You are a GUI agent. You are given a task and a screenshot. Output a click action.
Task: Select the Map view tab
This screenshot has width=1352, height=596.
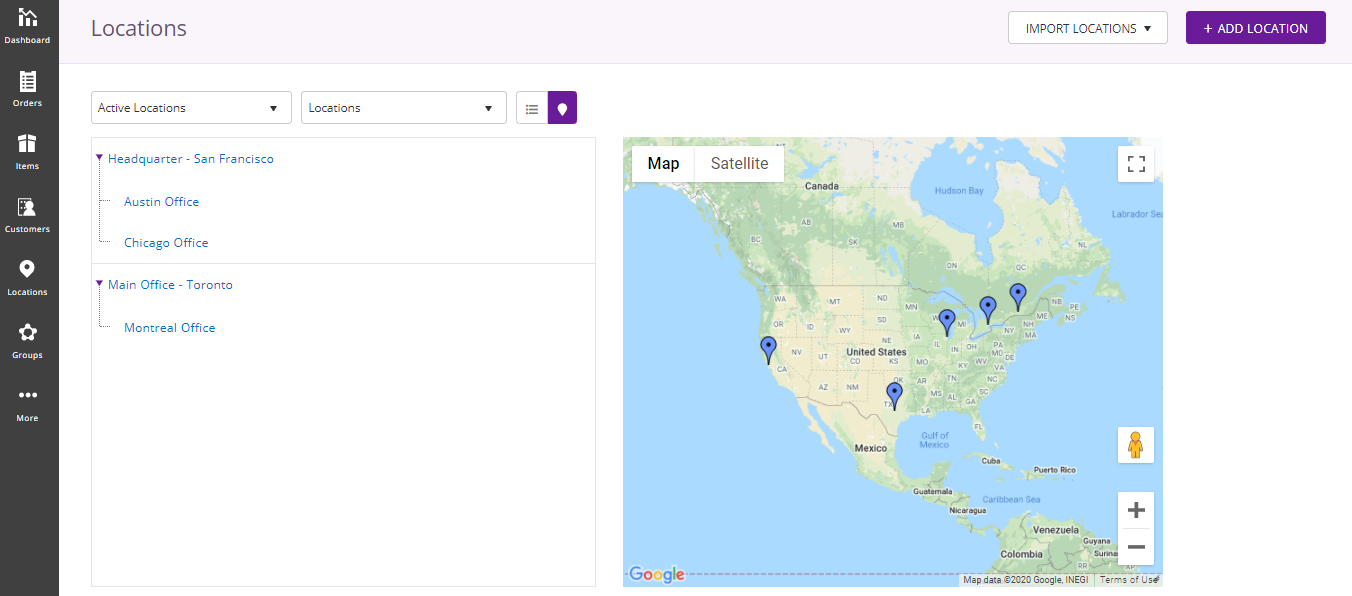(663, 164)
